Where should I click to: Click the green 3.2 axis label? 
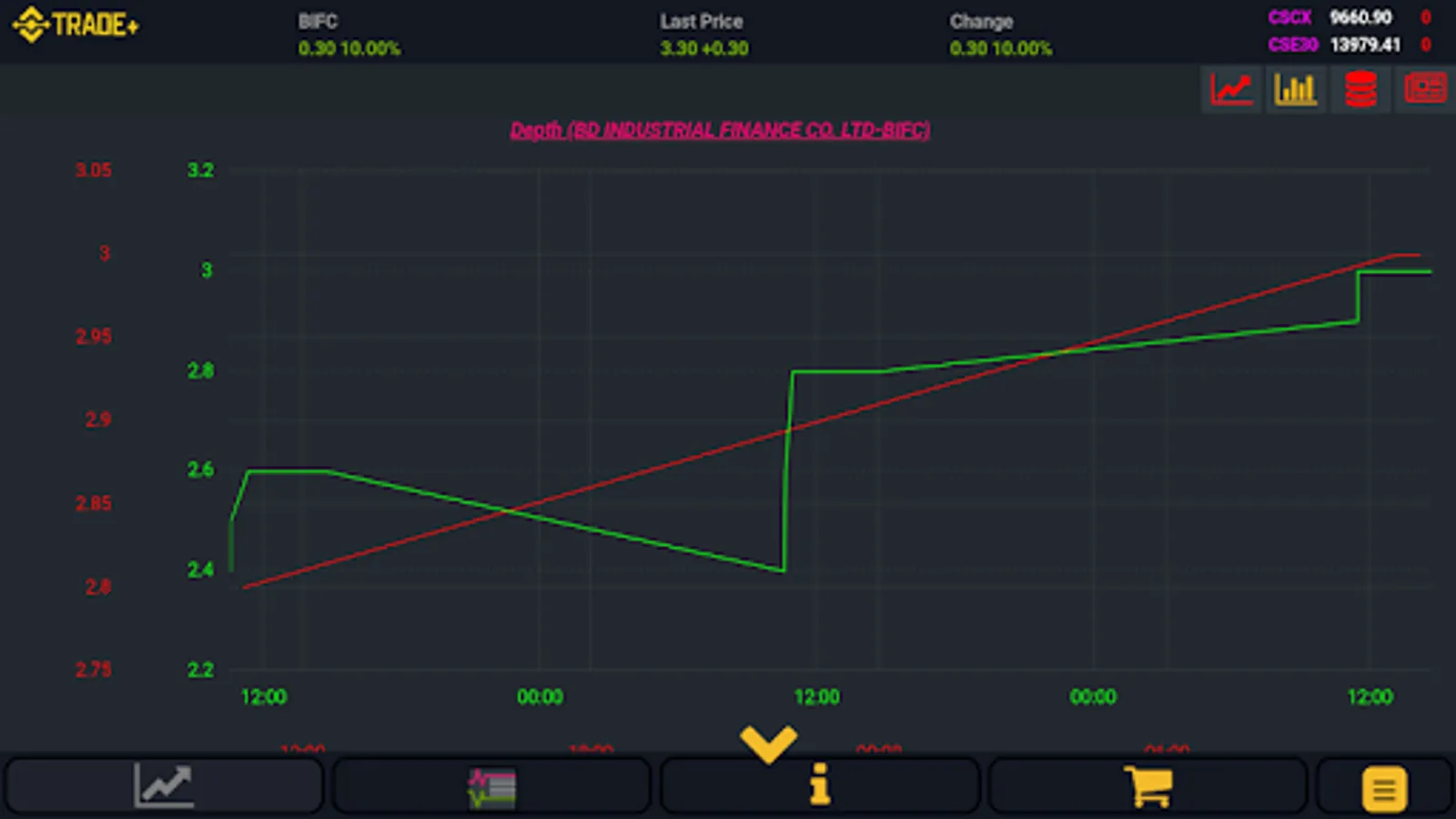coord(201,170)
